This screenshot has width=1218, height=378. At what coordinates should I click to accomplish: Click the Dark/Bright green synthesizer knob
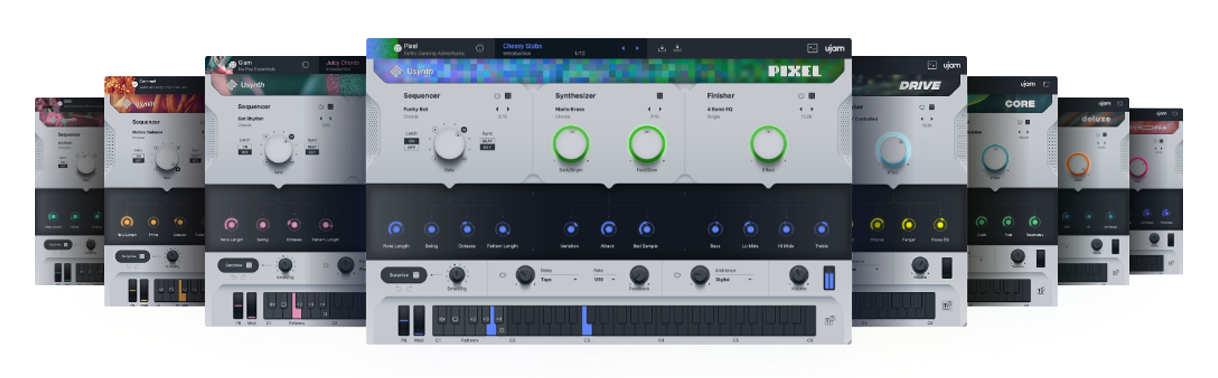click(x=570, y=145)
